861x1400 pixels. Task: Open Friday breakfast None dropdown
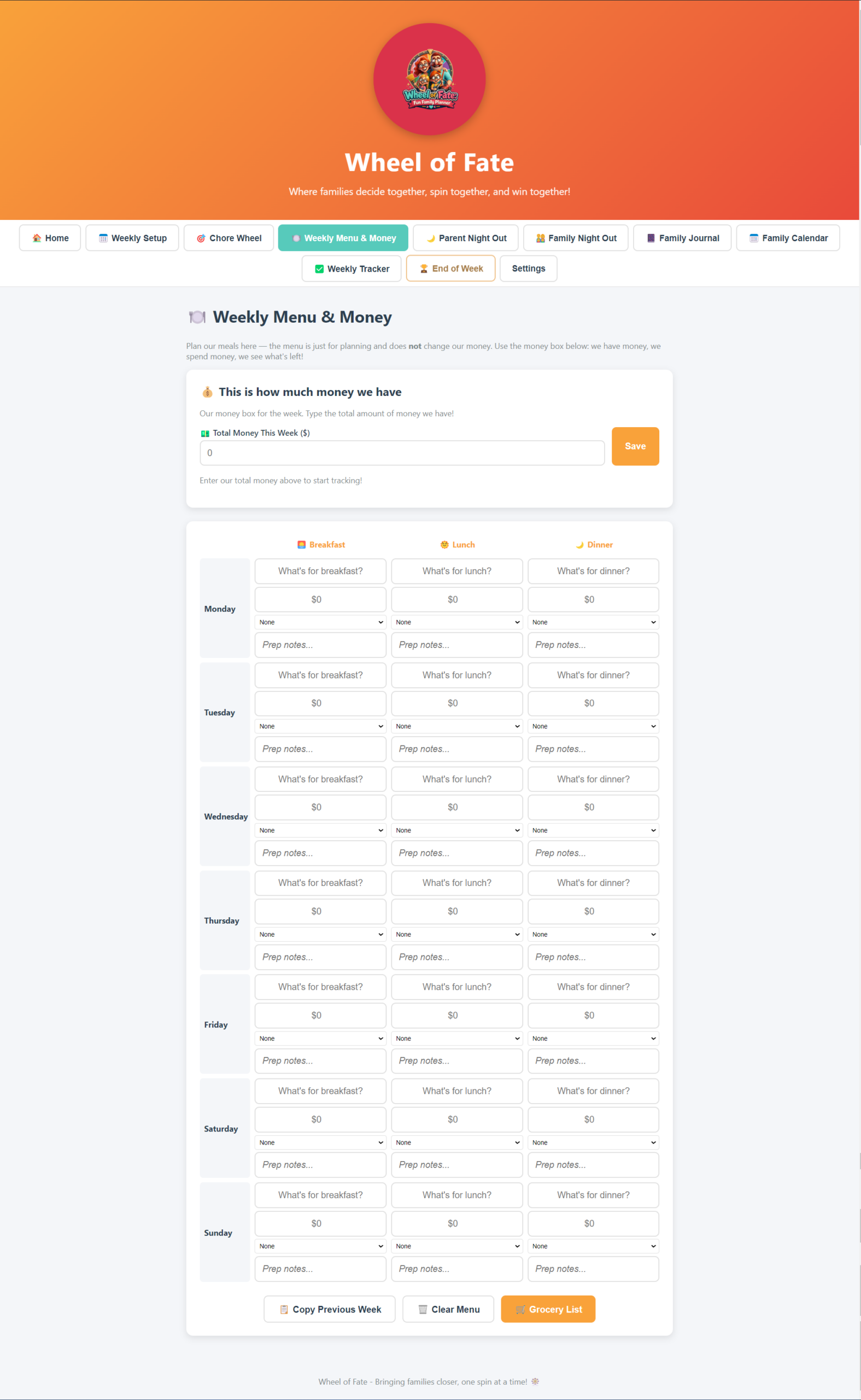(x=320, y=1039)
